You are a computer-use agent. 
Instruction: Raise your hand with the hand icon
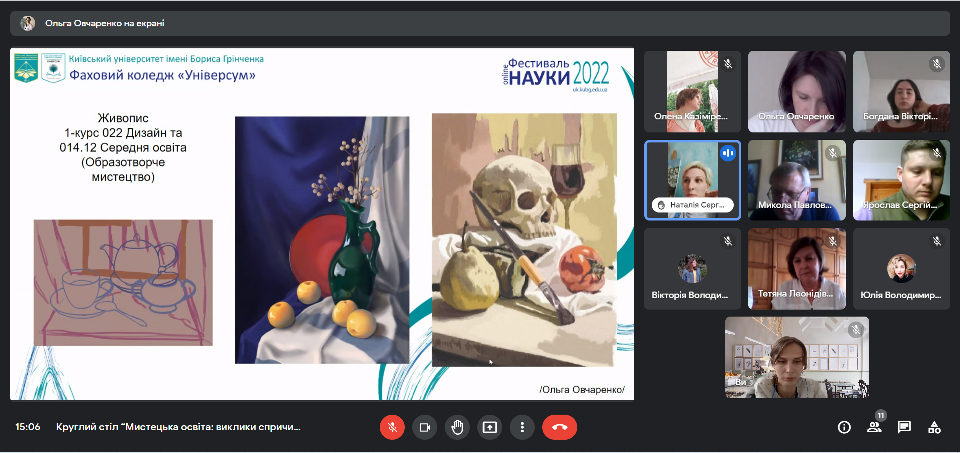(457, 427)
